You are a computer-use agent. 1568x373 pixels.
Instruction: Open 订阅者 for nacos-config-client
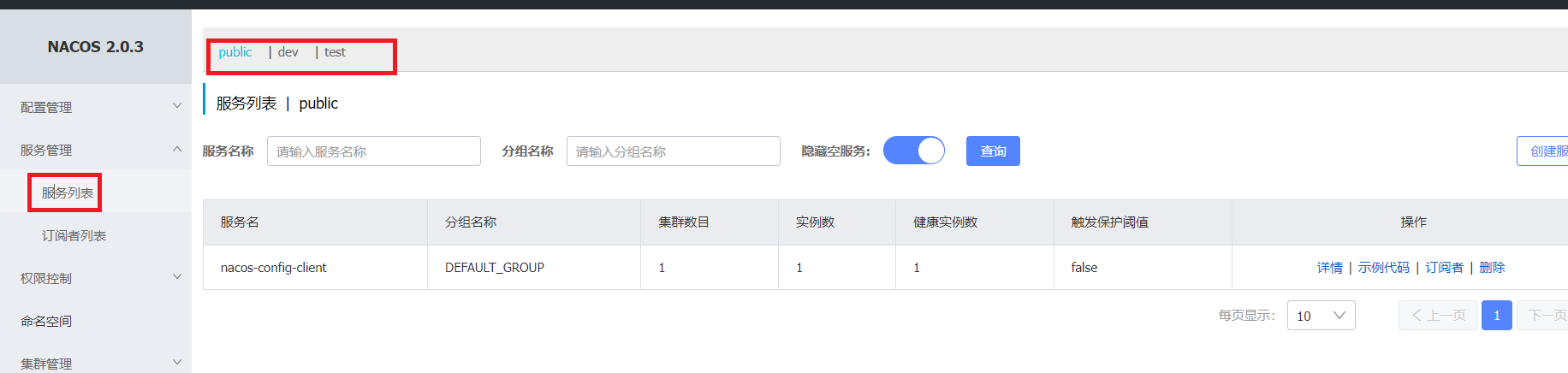click(x=1445, y=268)
